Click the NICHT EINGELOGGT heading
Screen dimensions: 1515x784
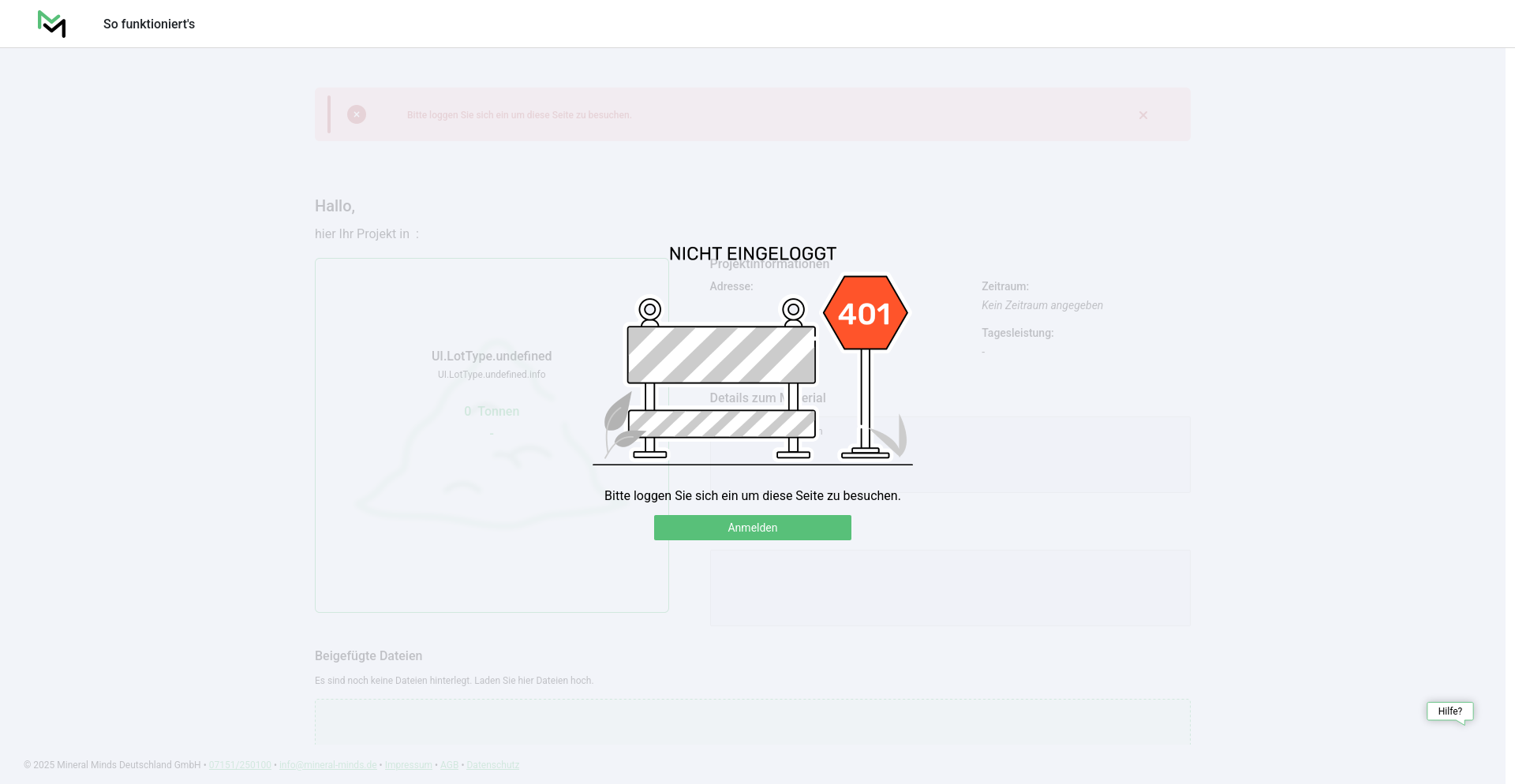click(752, 252)
